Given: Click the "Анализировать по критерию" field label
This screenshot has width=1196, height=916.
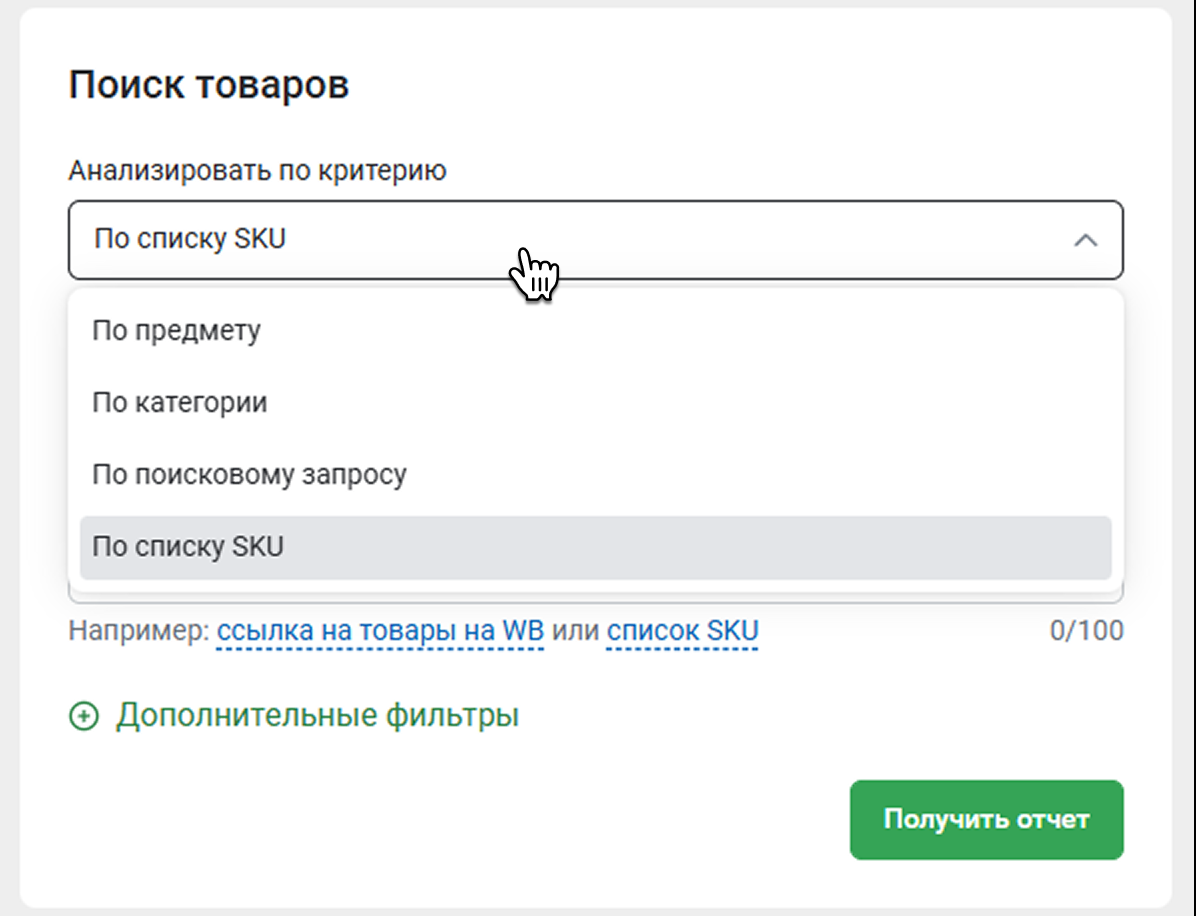Looking at the screenshot, I should tap(257, 171).
